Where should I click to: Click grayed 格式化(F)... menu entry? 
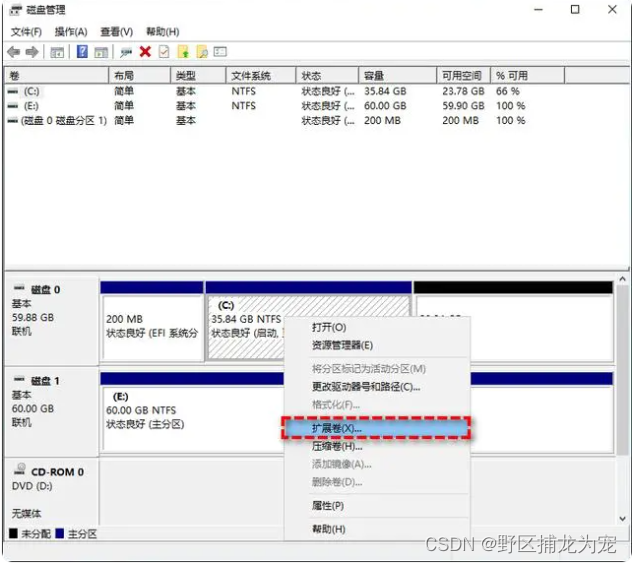point(377,405)
